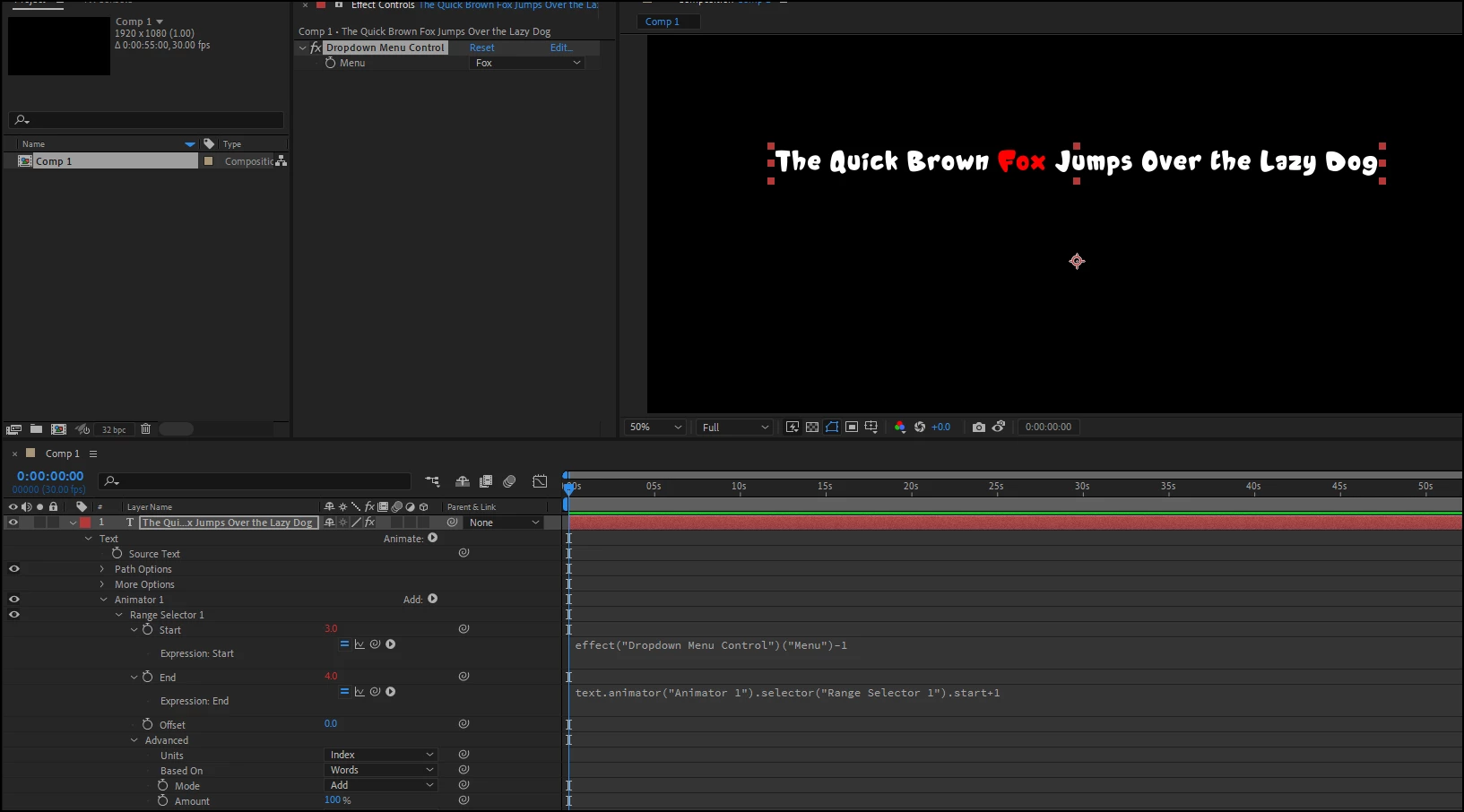Expand More Options in the text layer

102,584
